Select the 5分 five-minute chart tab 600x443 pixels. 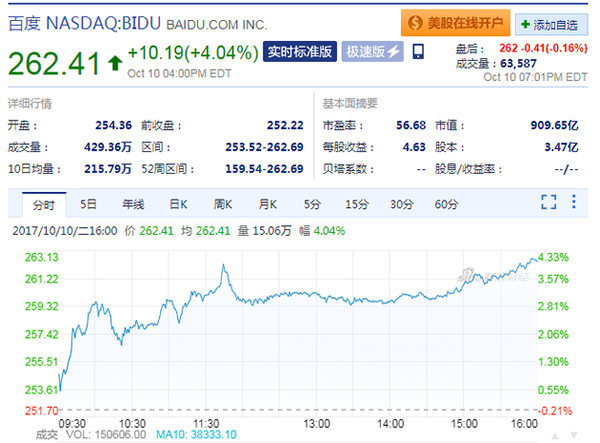pos(312,204)
